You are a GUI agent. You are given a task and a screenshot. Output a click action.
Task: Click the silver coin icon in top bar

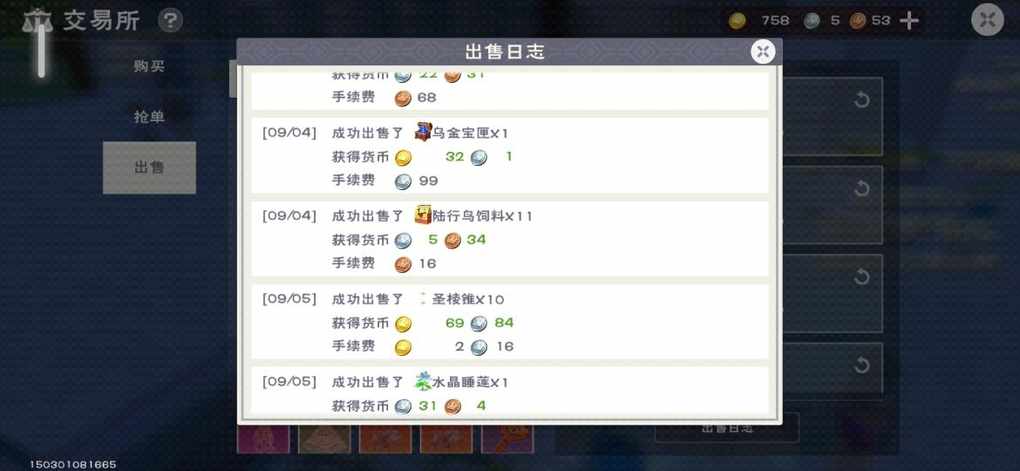[811, 21]
